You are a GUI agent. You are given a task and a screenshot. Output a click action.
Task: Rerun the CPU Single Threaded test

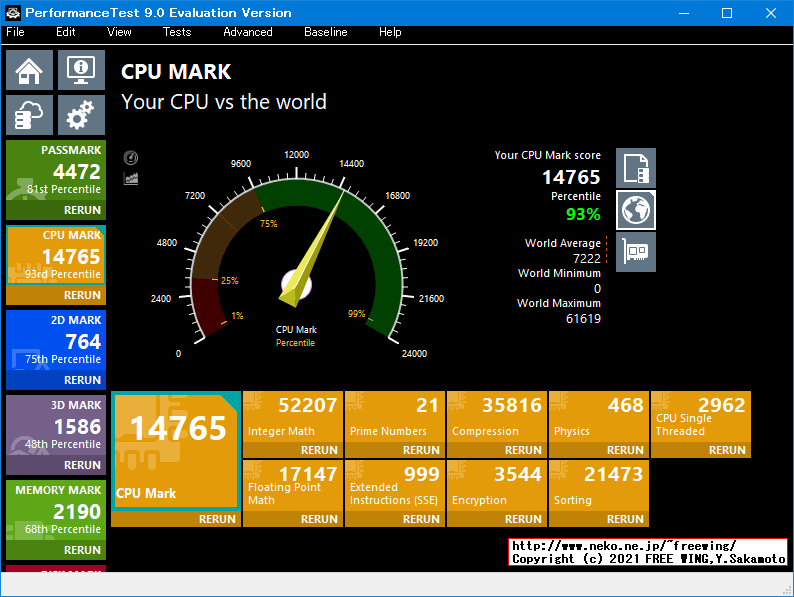click(x=727, y=450)
